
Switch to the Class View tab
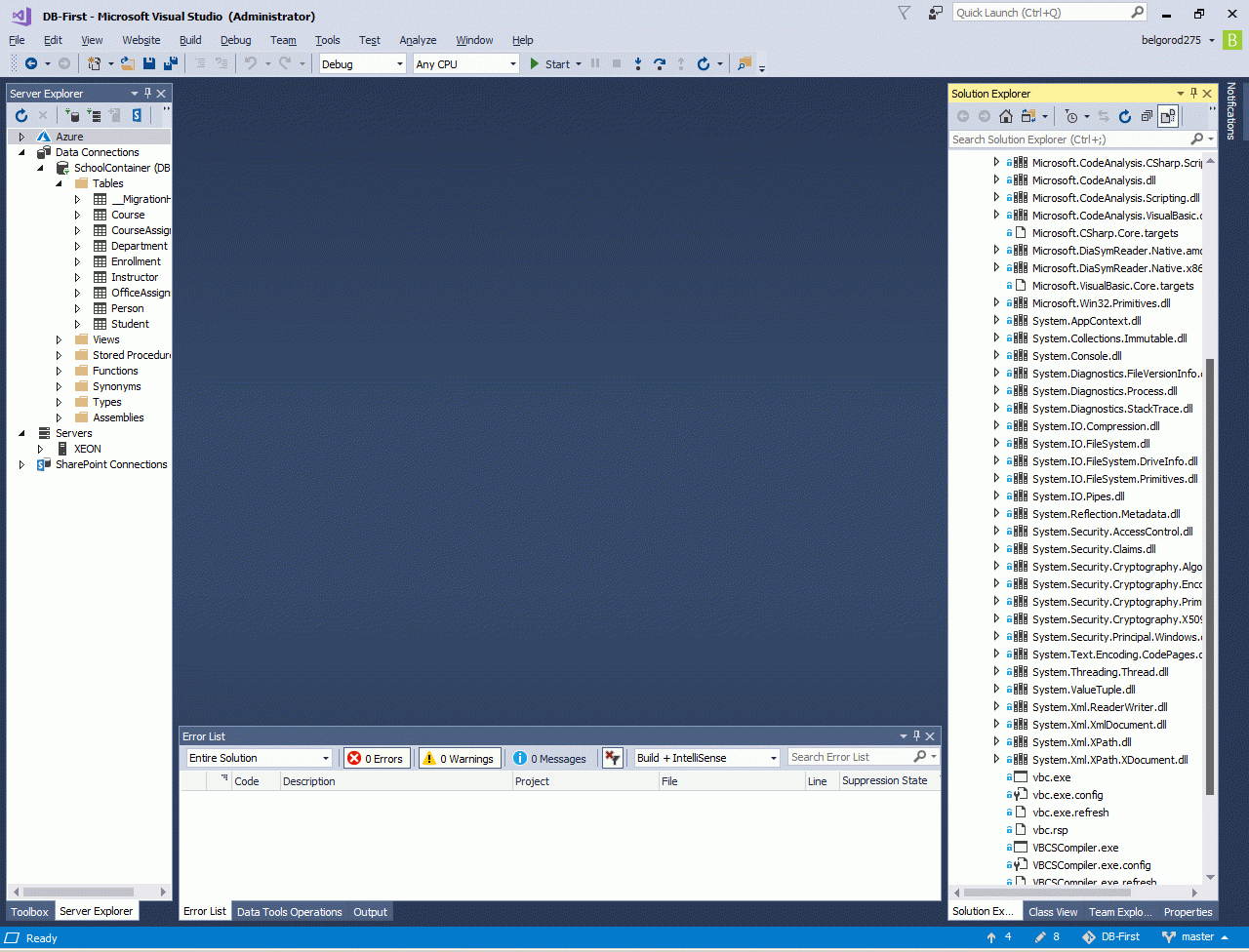pyautogui.click(x=1053, y=912)
